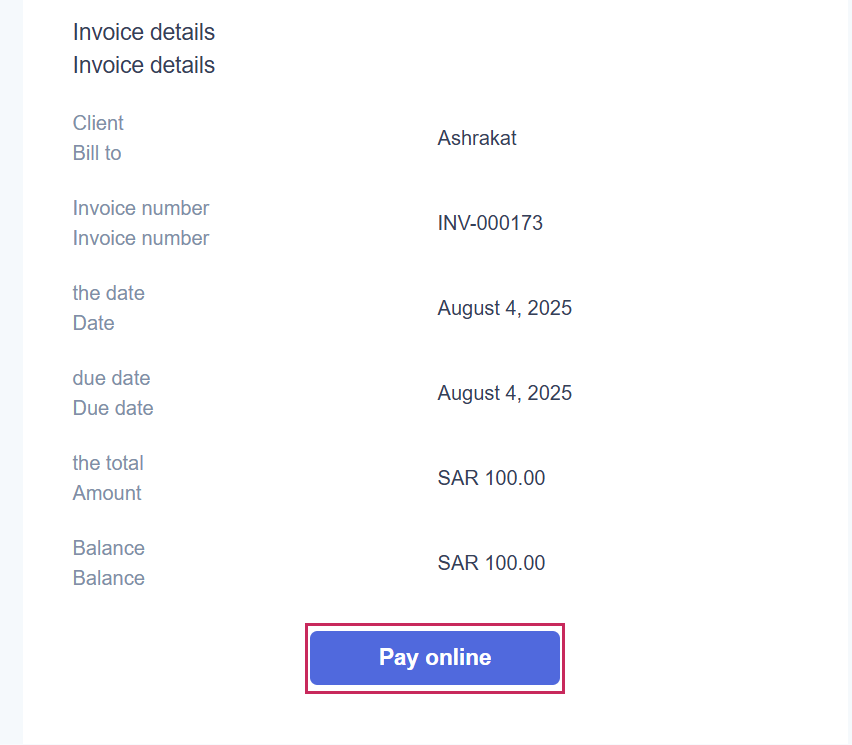Click the upper Invoice number label
The width and height of the screenshot is (852, 745).
(x=141, y=208)
